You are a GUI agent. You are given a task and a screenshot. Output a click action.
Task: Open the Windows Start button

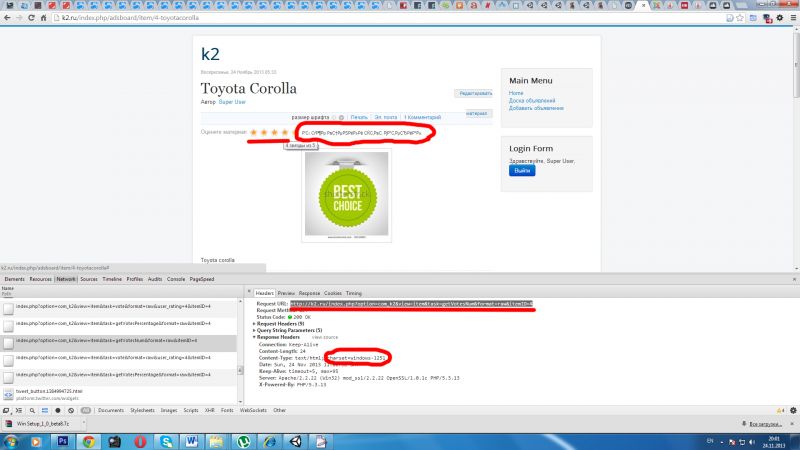pyautogui.click(x=10, y=441)
